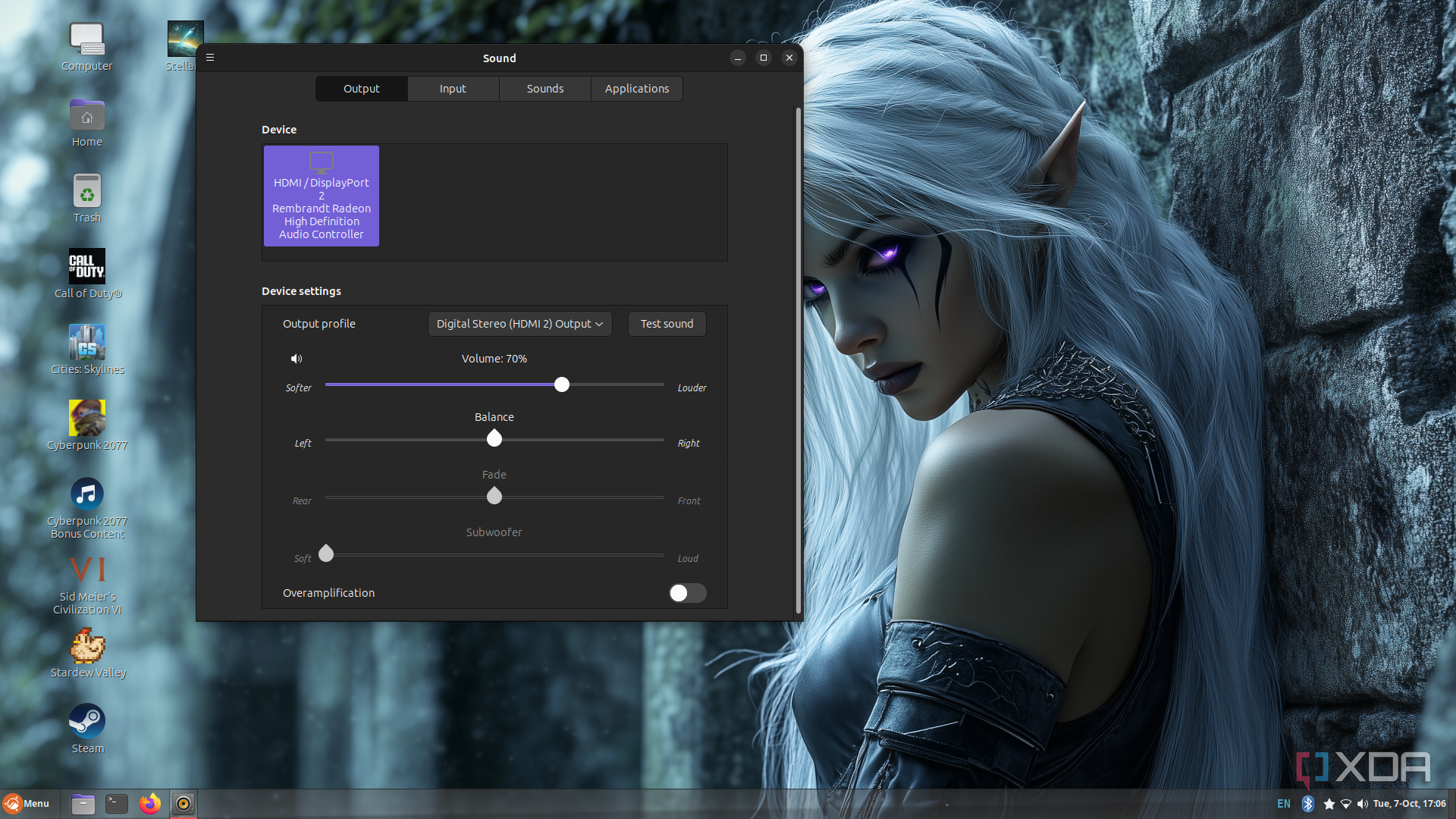The image size is (1456, 819).
Task: Launch Cyberpunk 2077 desktop shortcut
Action: 87,425
